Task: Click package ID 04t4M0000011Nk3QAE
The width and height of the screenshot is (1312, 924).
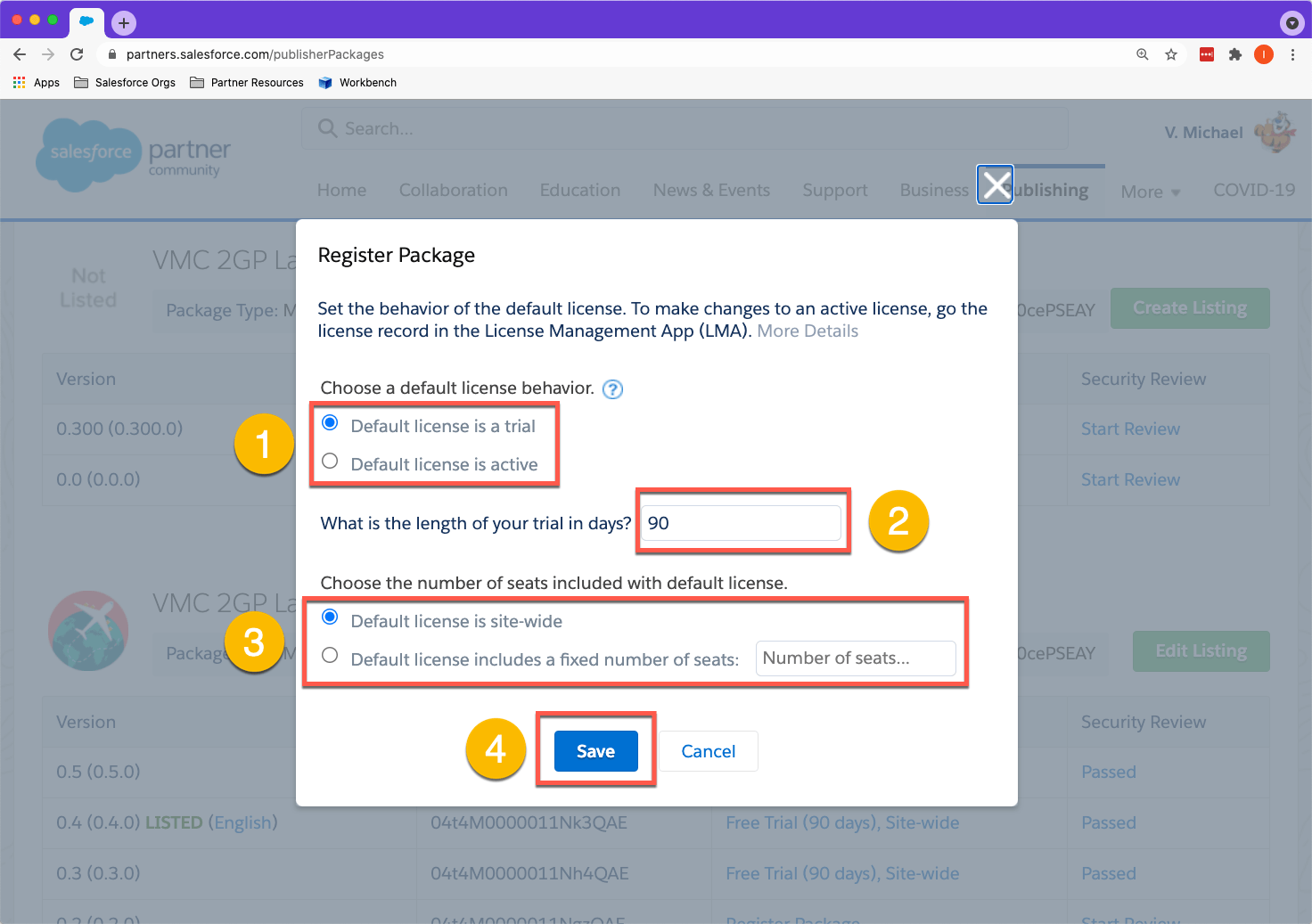Action: click(529, 822)
